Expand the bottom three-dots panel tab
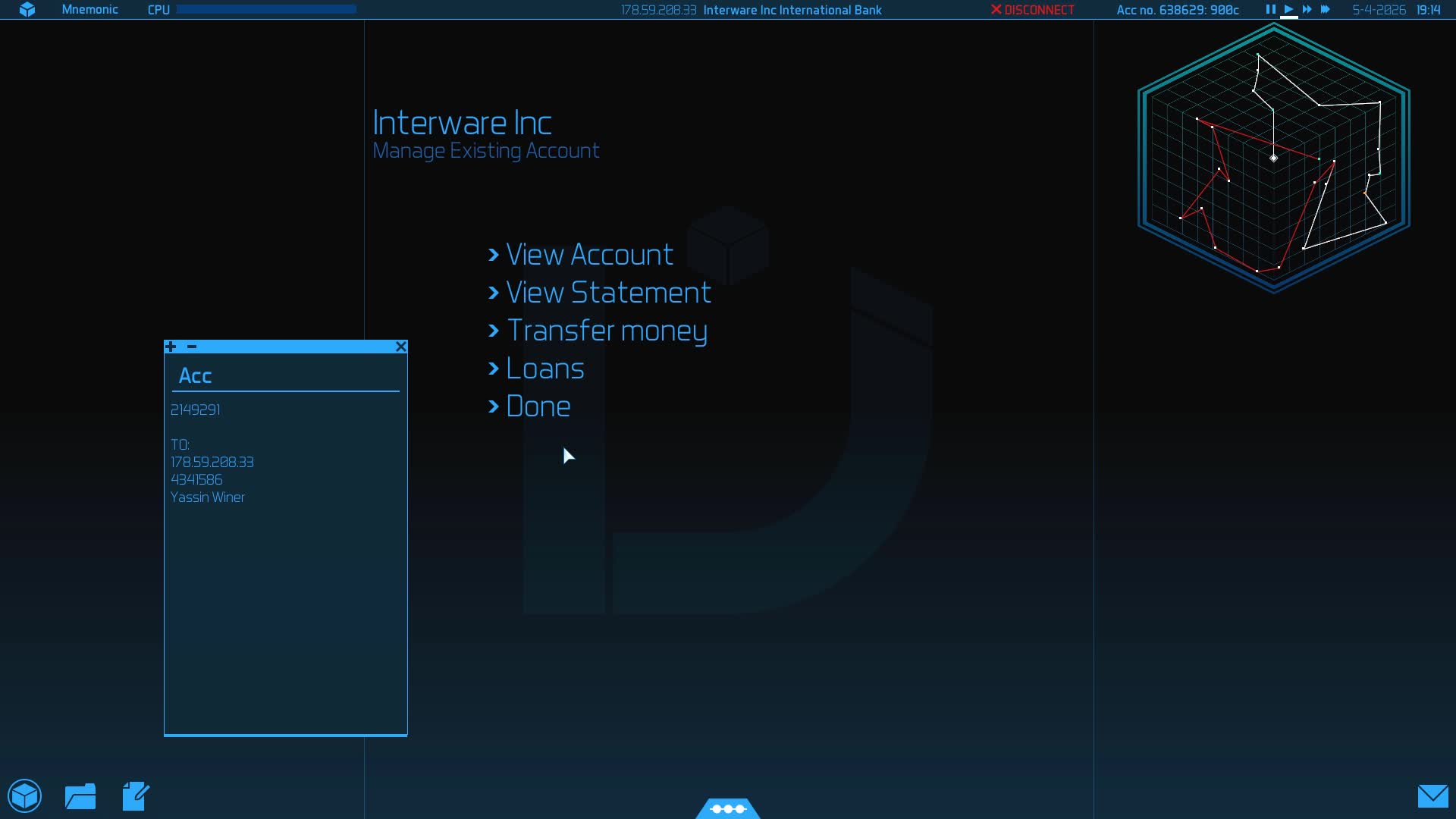Image resolution: width=1456 pixels, height=819 pixels. [728, 809]
